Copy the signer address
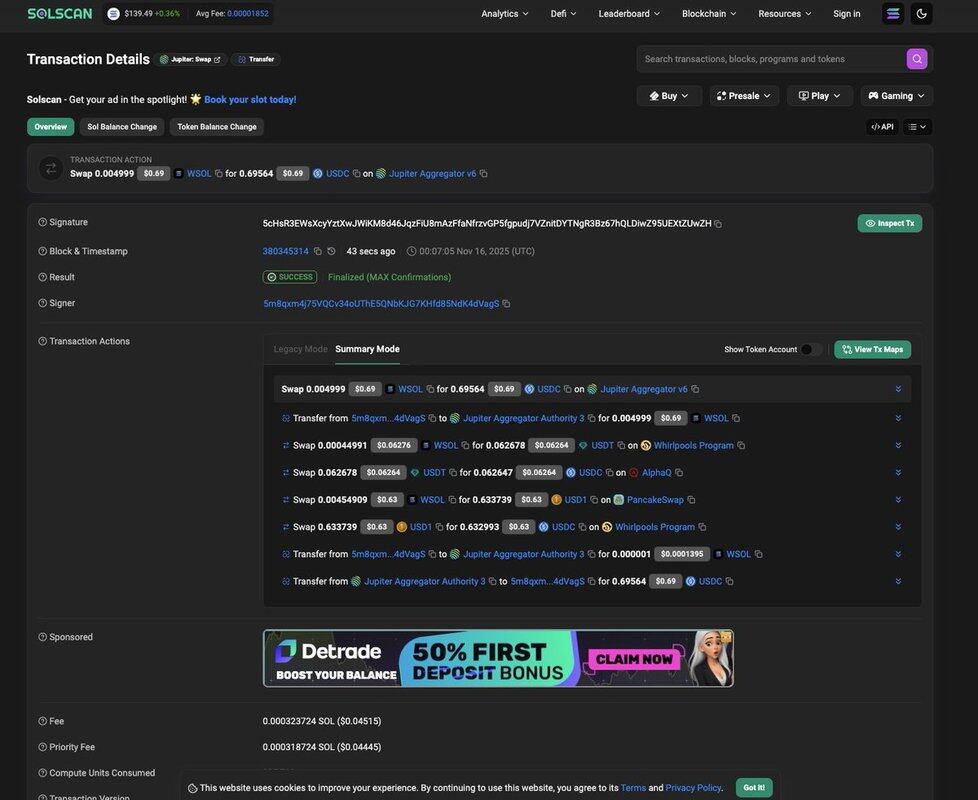978x800 pixels. pyautogui.click(x=506, y=304)
